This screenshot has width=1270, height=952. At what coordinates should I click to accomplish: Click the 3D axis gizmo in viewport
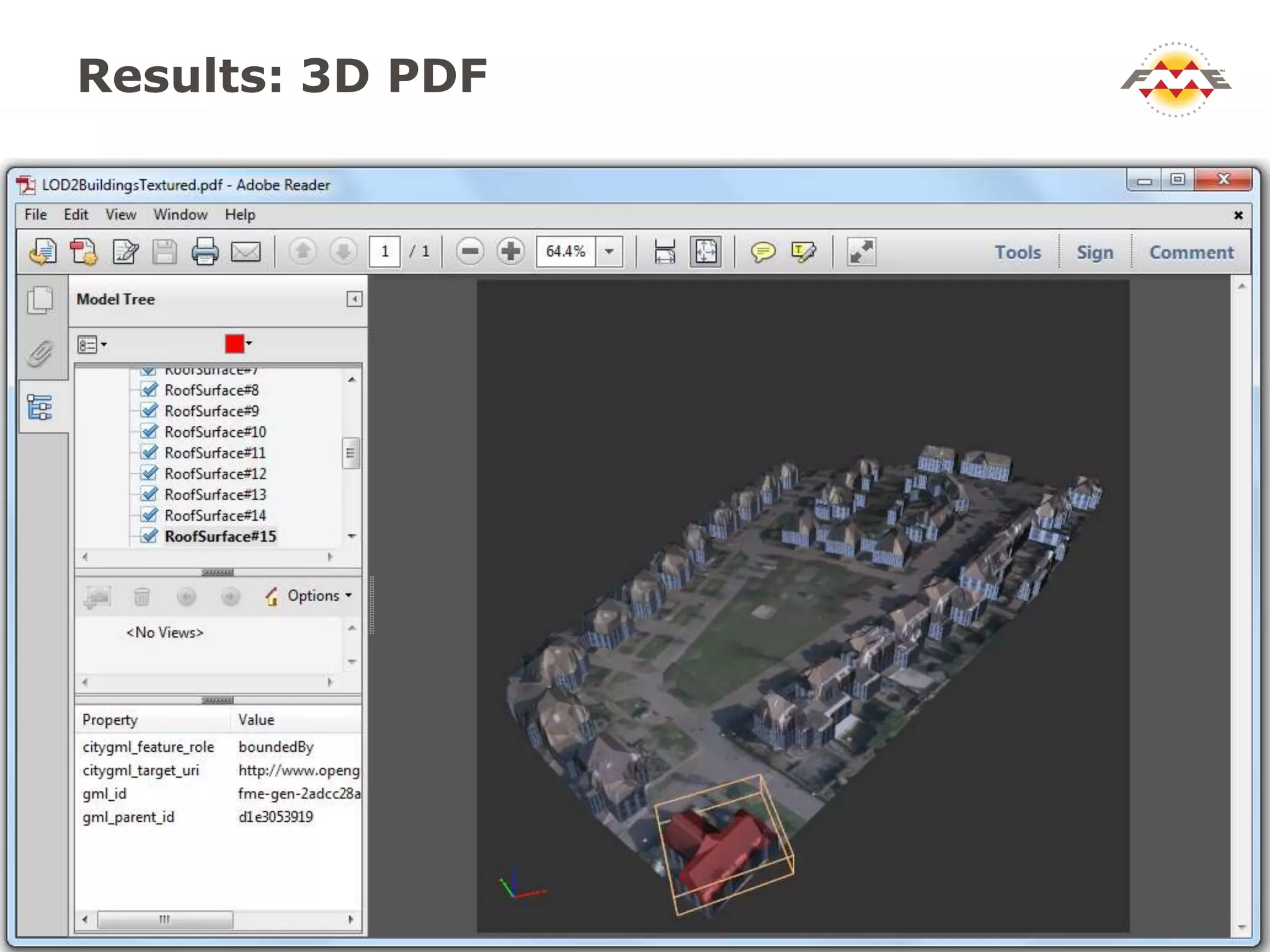pos(522,884)
